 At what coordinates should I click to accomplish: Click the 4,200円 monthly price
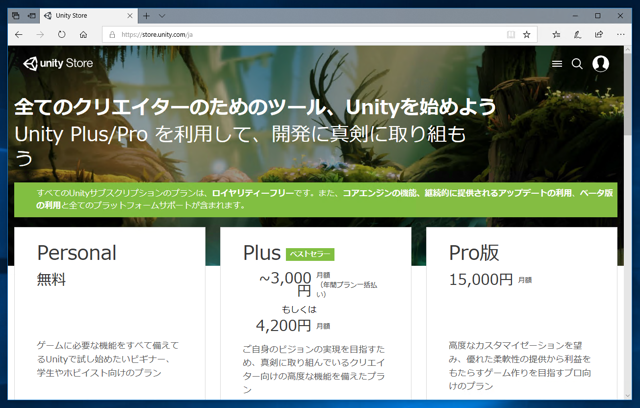[283, 326]
